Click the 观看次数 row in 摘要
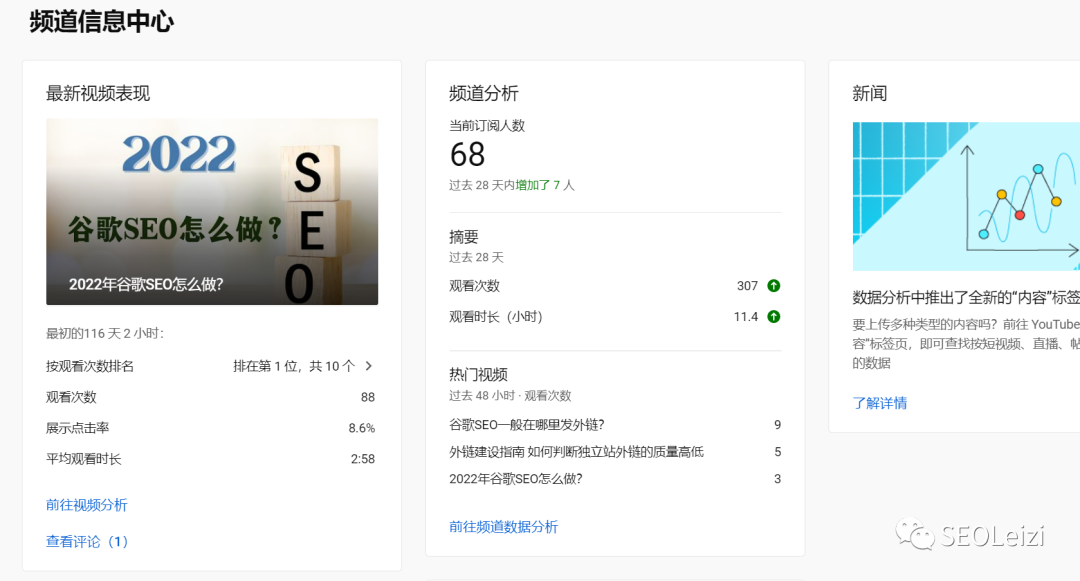 pyautogui.click(x=475, y=286)
